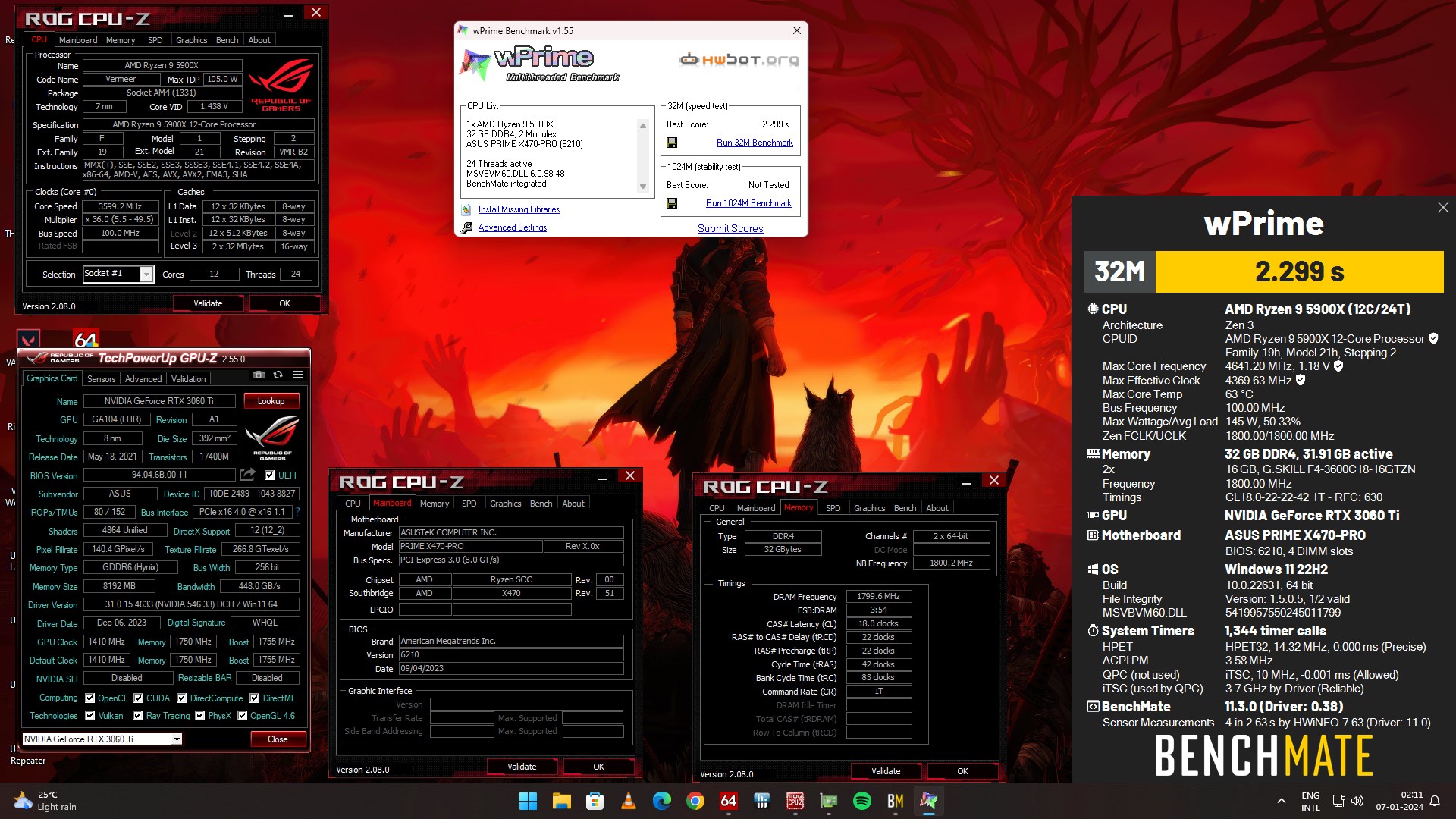Open the About tab in Memory CPU-Z window
The image size is (1456, 819).
937,508
